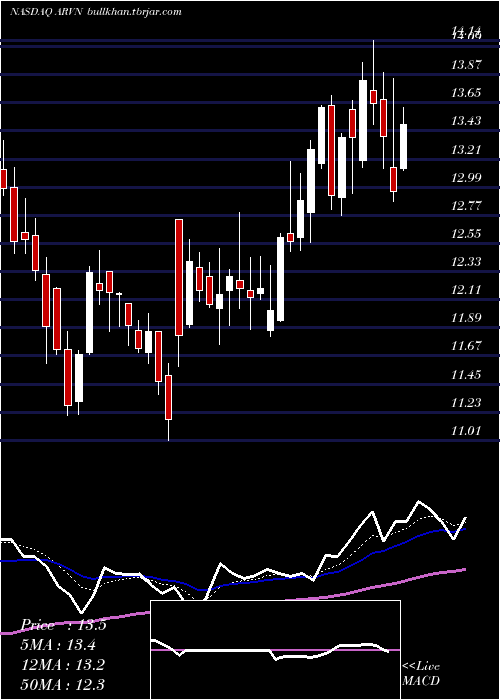Select the 13.65 price axis label
Viewport: 500px width, 700px height.
pos(467,93)
